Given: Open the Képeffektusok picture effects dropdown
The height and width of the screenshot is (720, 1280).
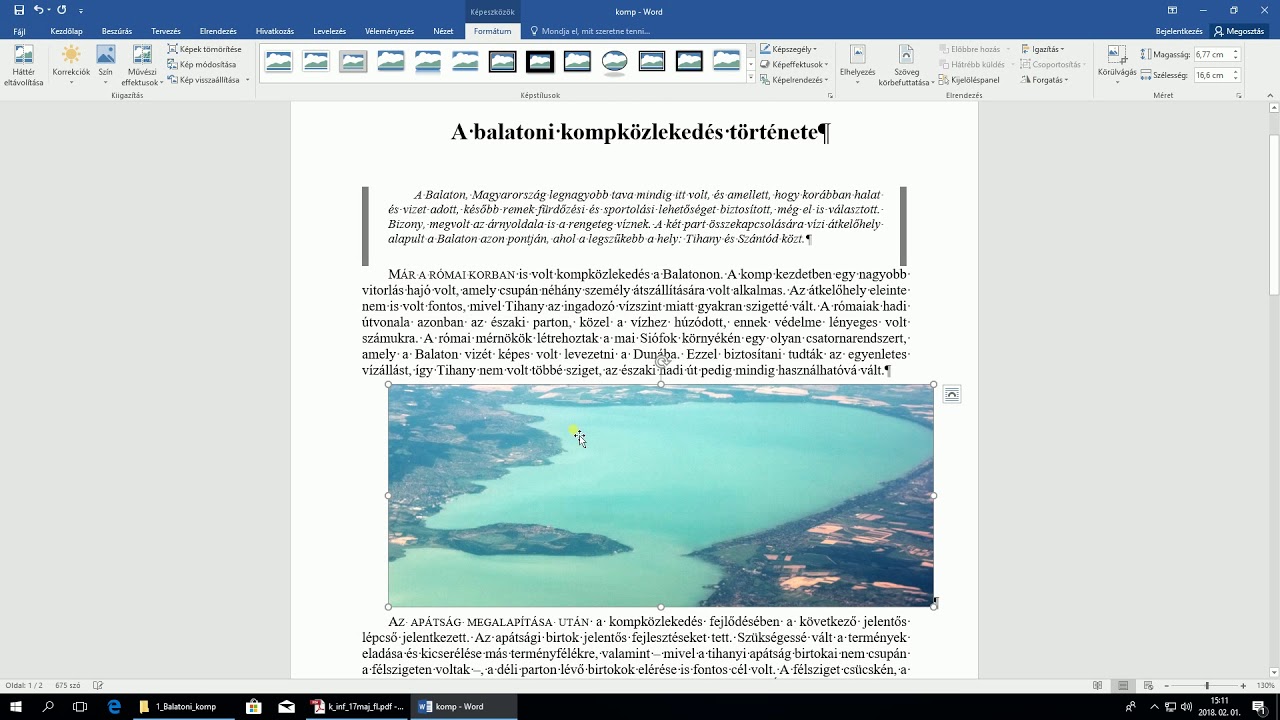Looking at the screenshot, I should 792,64.
